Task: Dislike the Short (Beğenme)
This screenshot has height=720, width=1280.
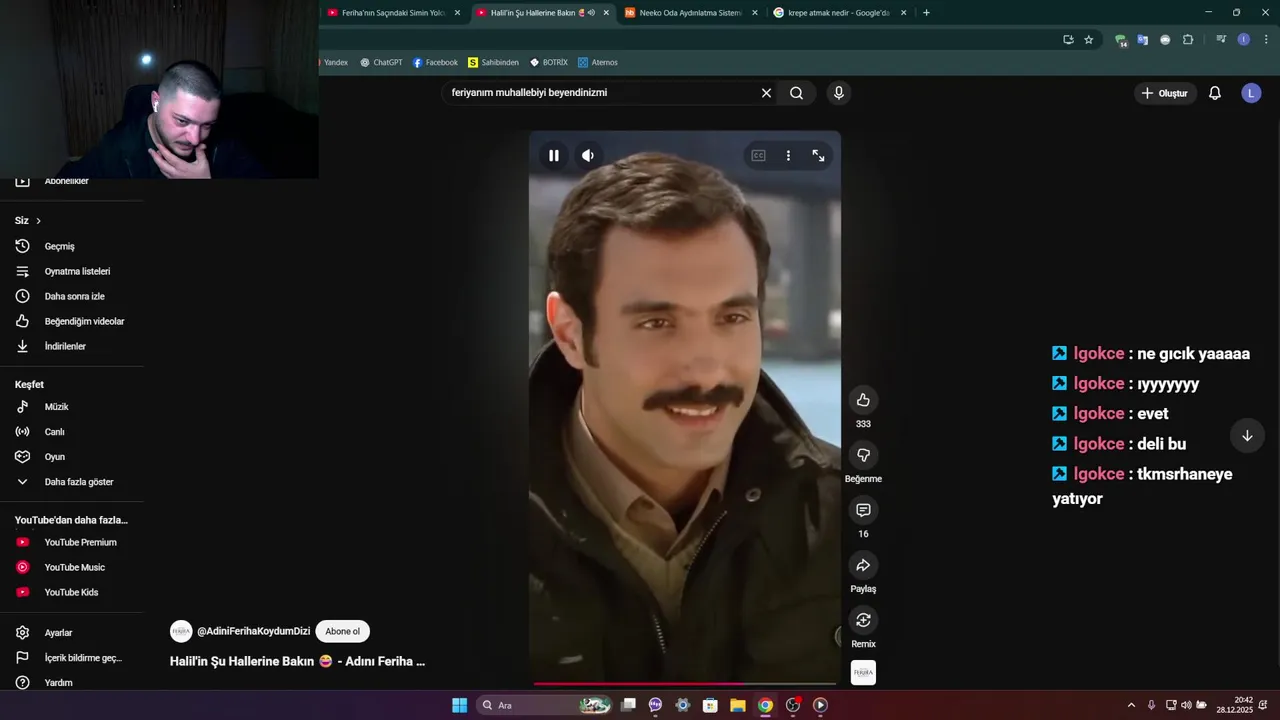Action: (863, 455)
